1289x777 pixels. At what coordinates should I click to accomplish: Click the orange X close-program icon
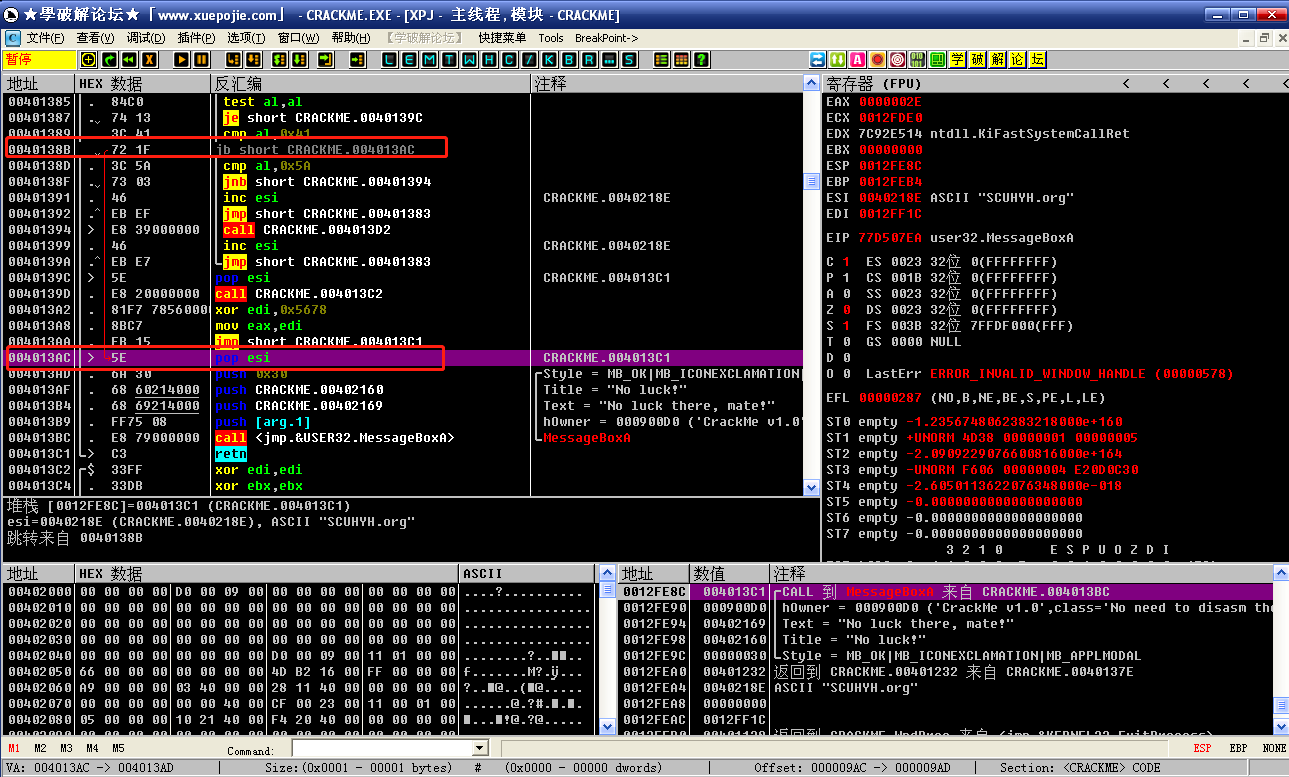(148, 60)
